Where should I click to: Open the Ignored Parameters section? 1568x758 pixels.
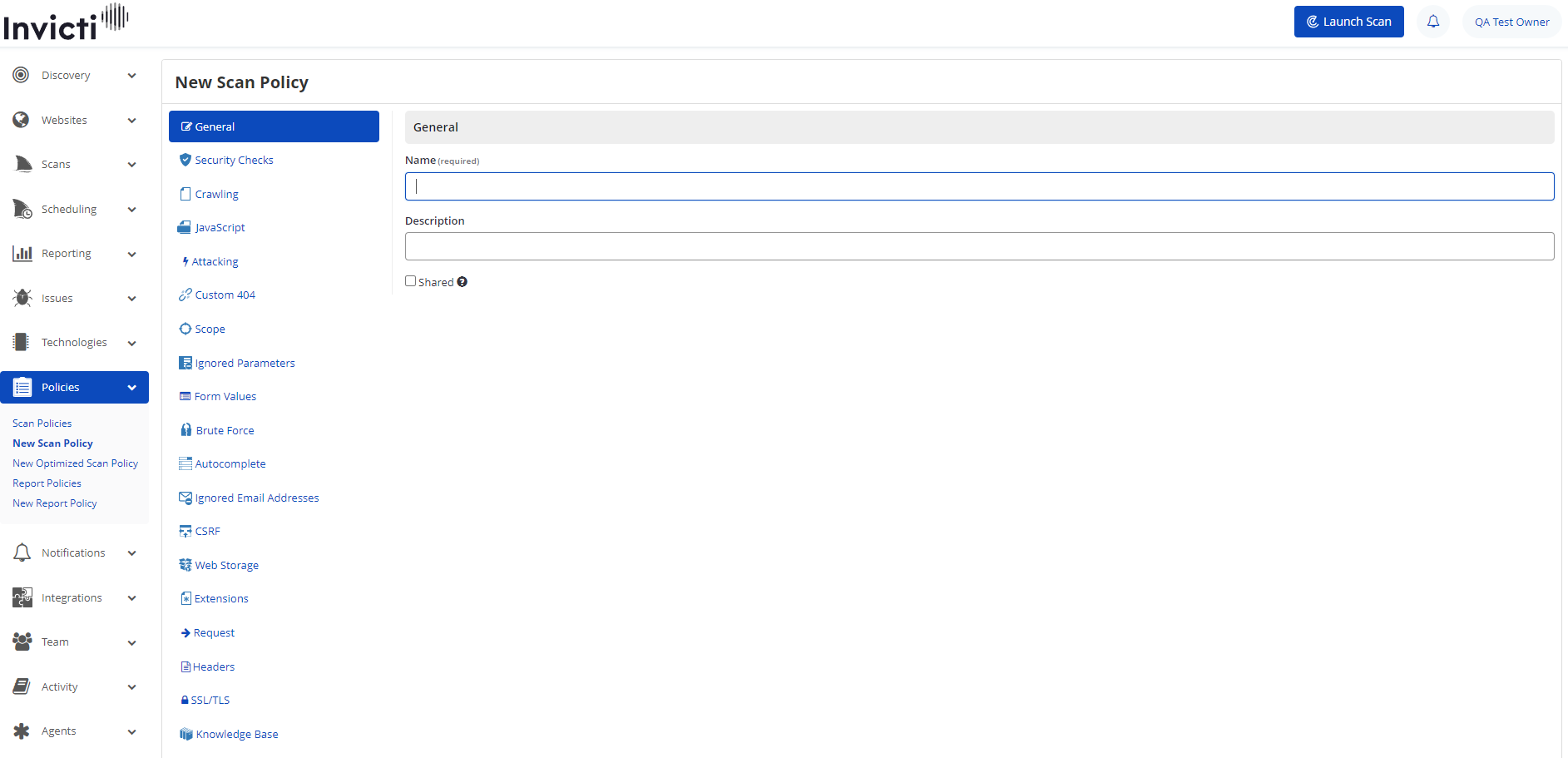tap(237, 363)
